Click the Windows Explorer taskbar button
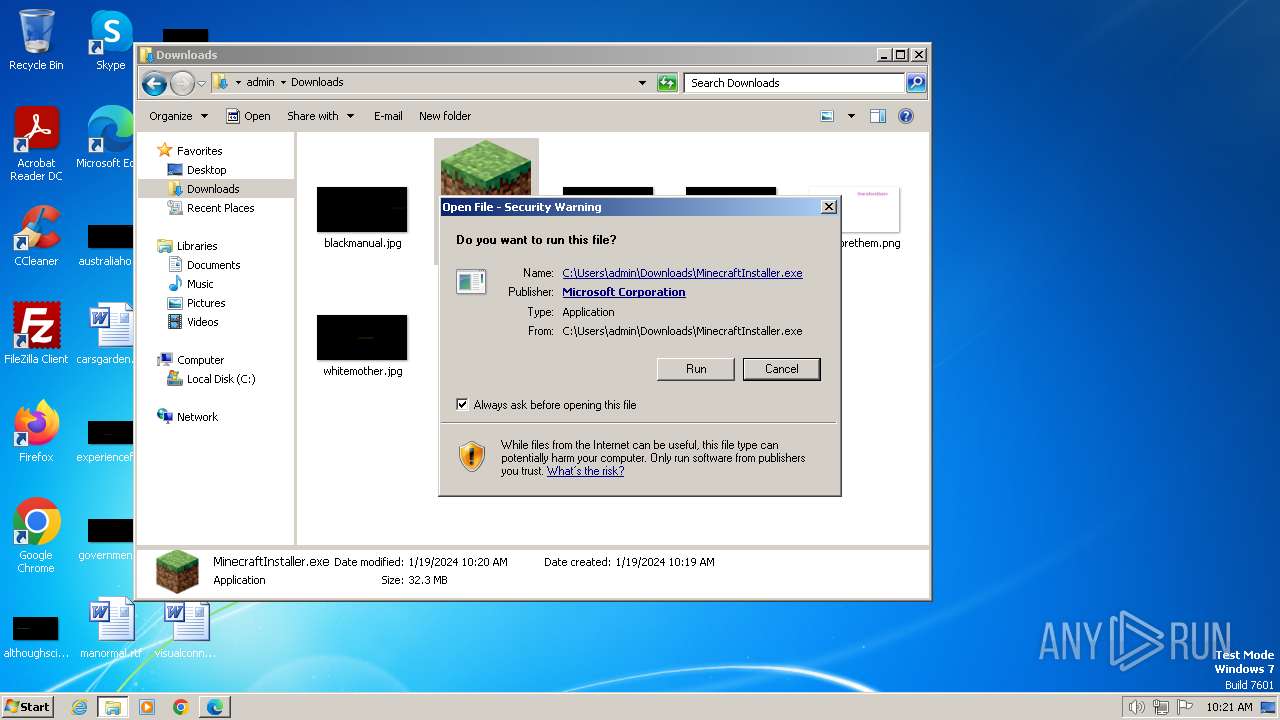This screenshot has height=720, width=1280. [x=113, y=707]
